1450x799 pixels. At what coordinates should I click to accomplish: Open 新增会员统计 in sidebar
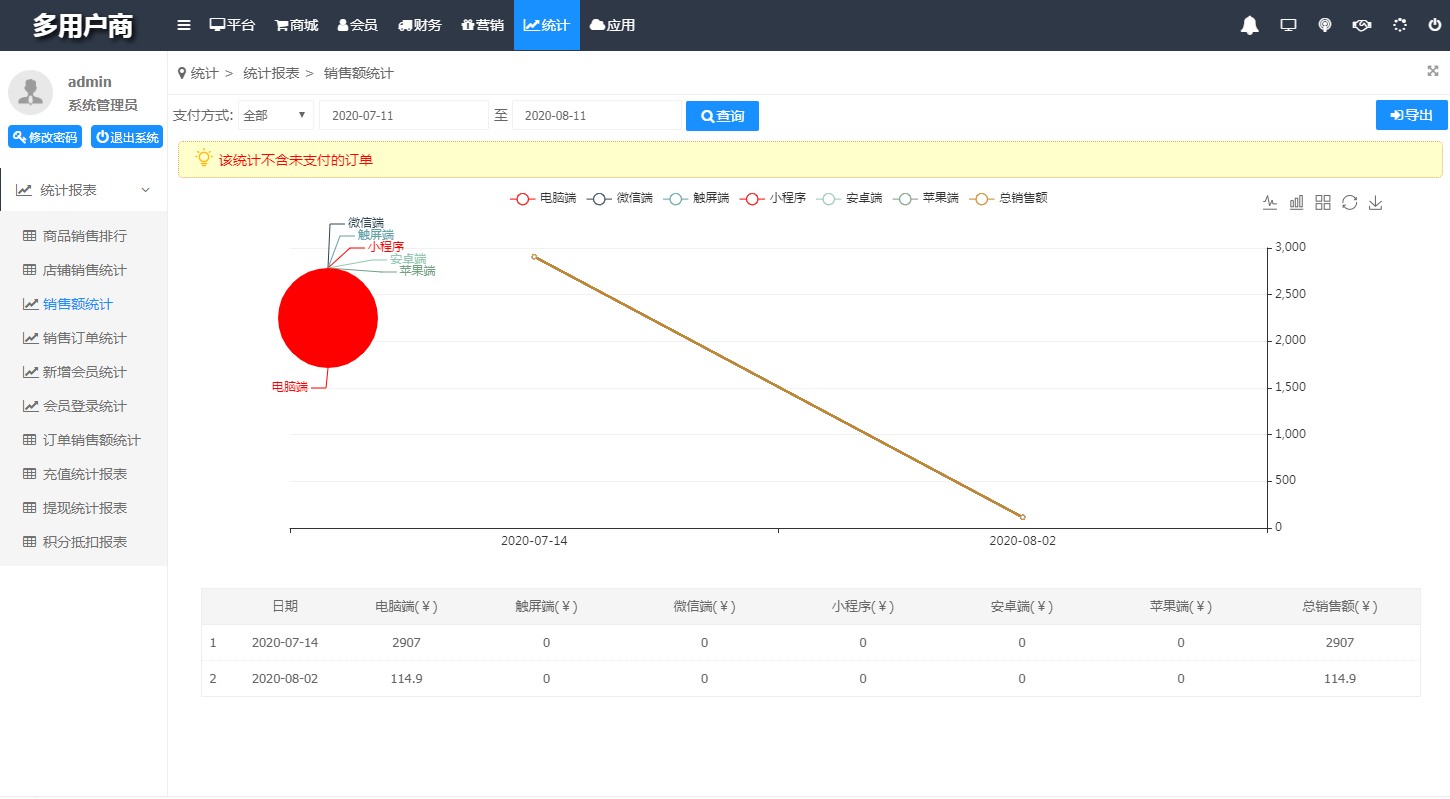point(84,372)
